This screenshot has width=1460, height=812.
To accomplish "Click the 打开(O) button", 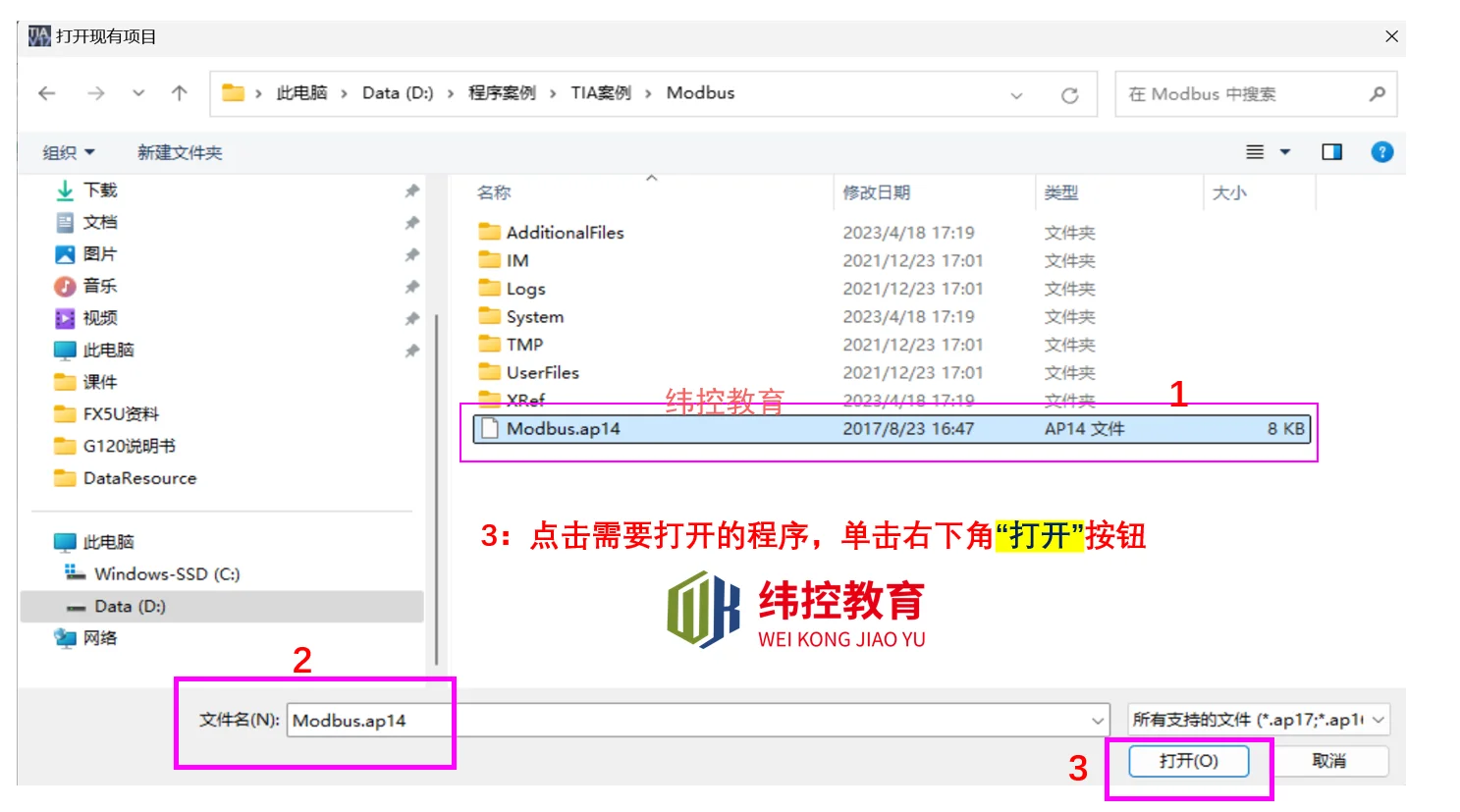I will pos(1188,761).
